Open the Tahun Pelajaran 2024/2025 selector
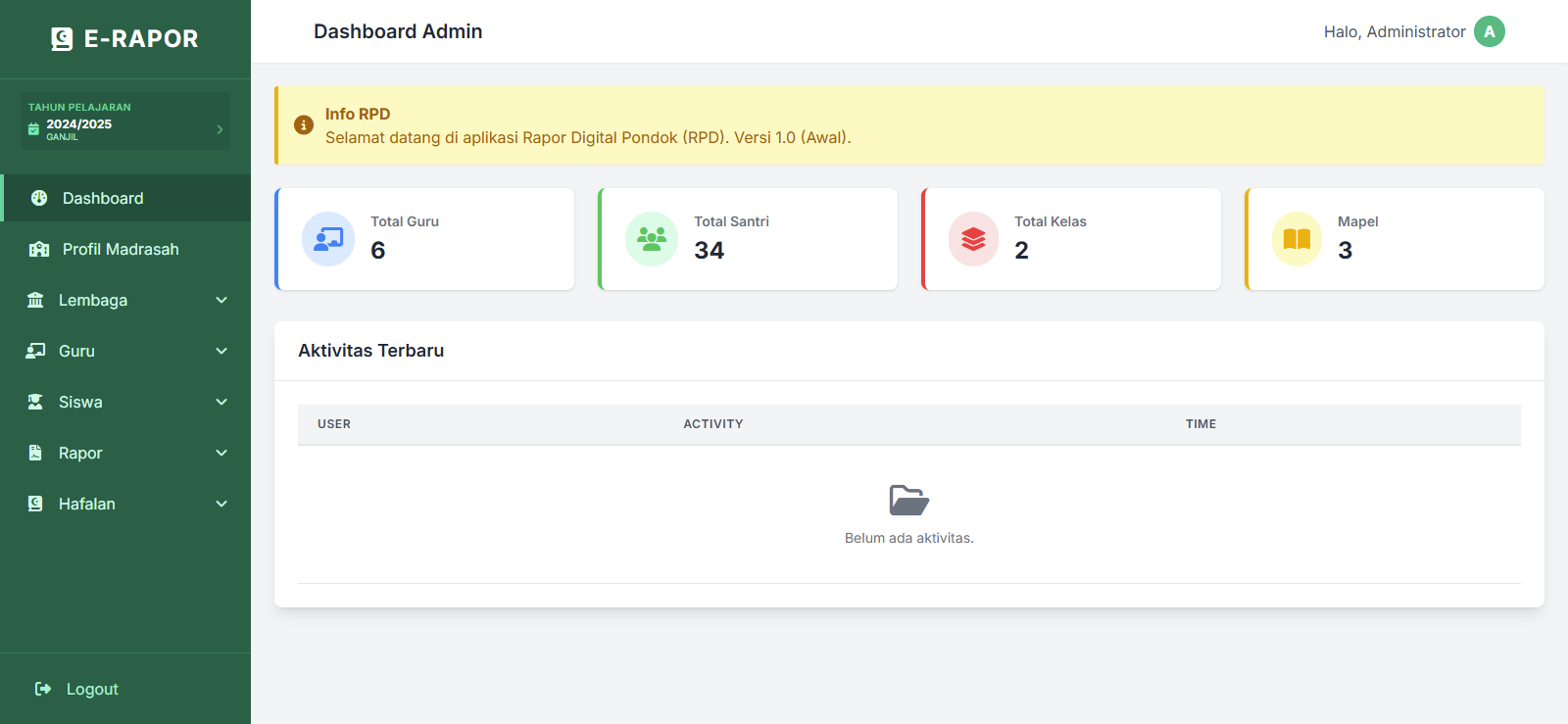Screen dimensions: 1568x724 click(x=125, y=121)
